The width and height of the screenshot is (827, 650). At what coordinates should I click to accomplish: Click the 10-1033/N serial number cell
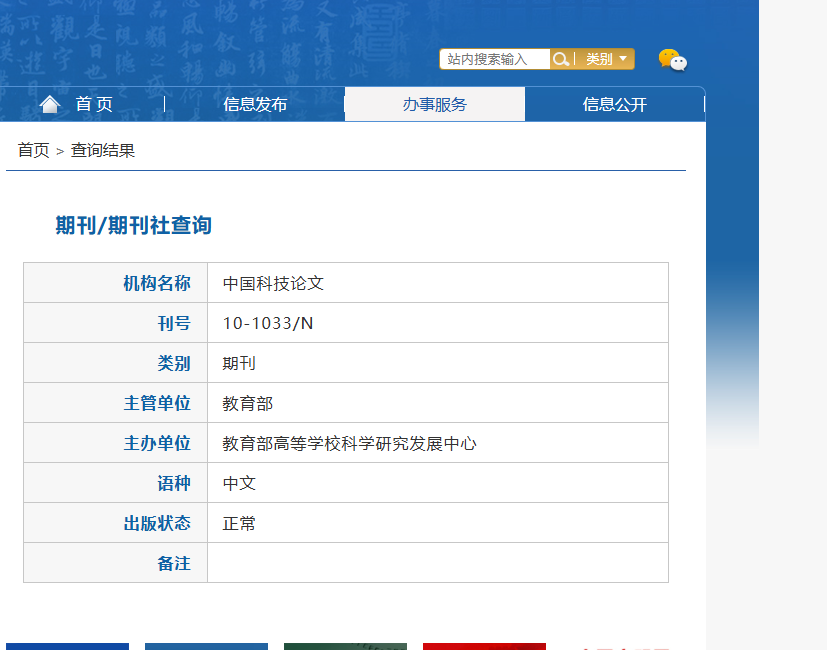tap(438, 323)
